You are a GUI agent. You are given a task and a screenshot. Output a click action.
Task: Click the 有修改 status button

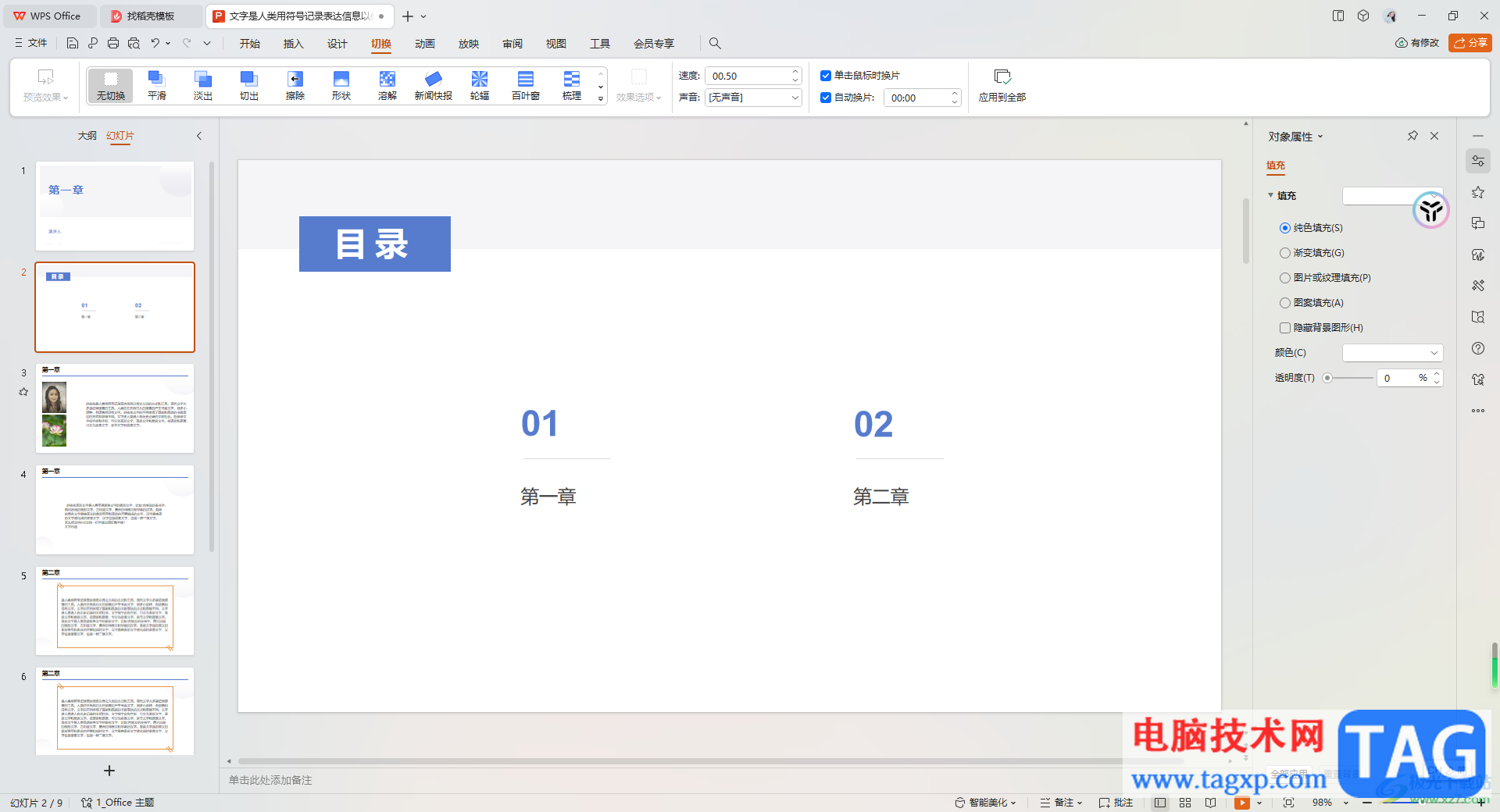[1417, 43]
